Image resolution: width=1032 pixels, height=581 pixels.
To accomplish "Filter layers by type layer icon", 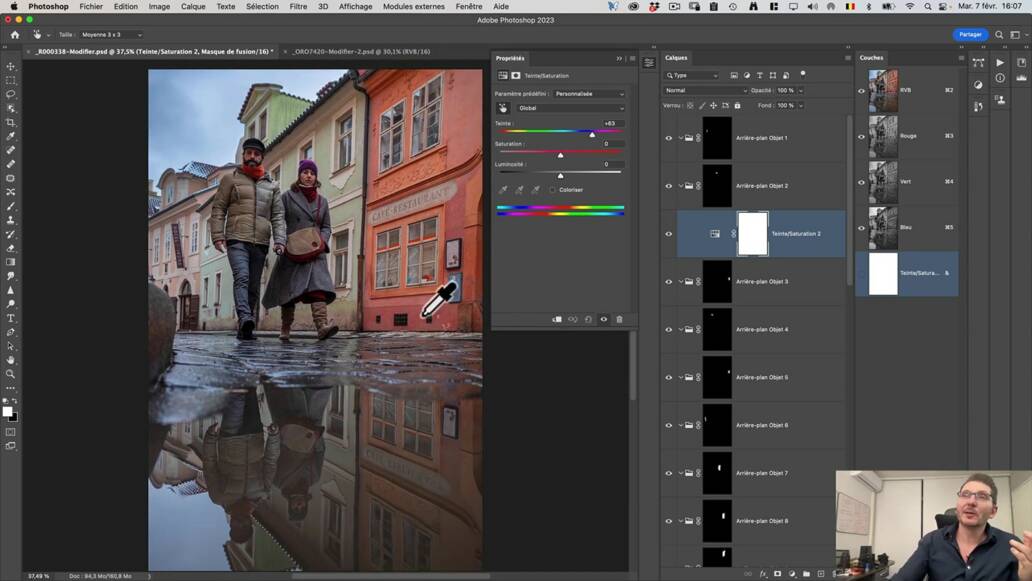I will 760,76.
